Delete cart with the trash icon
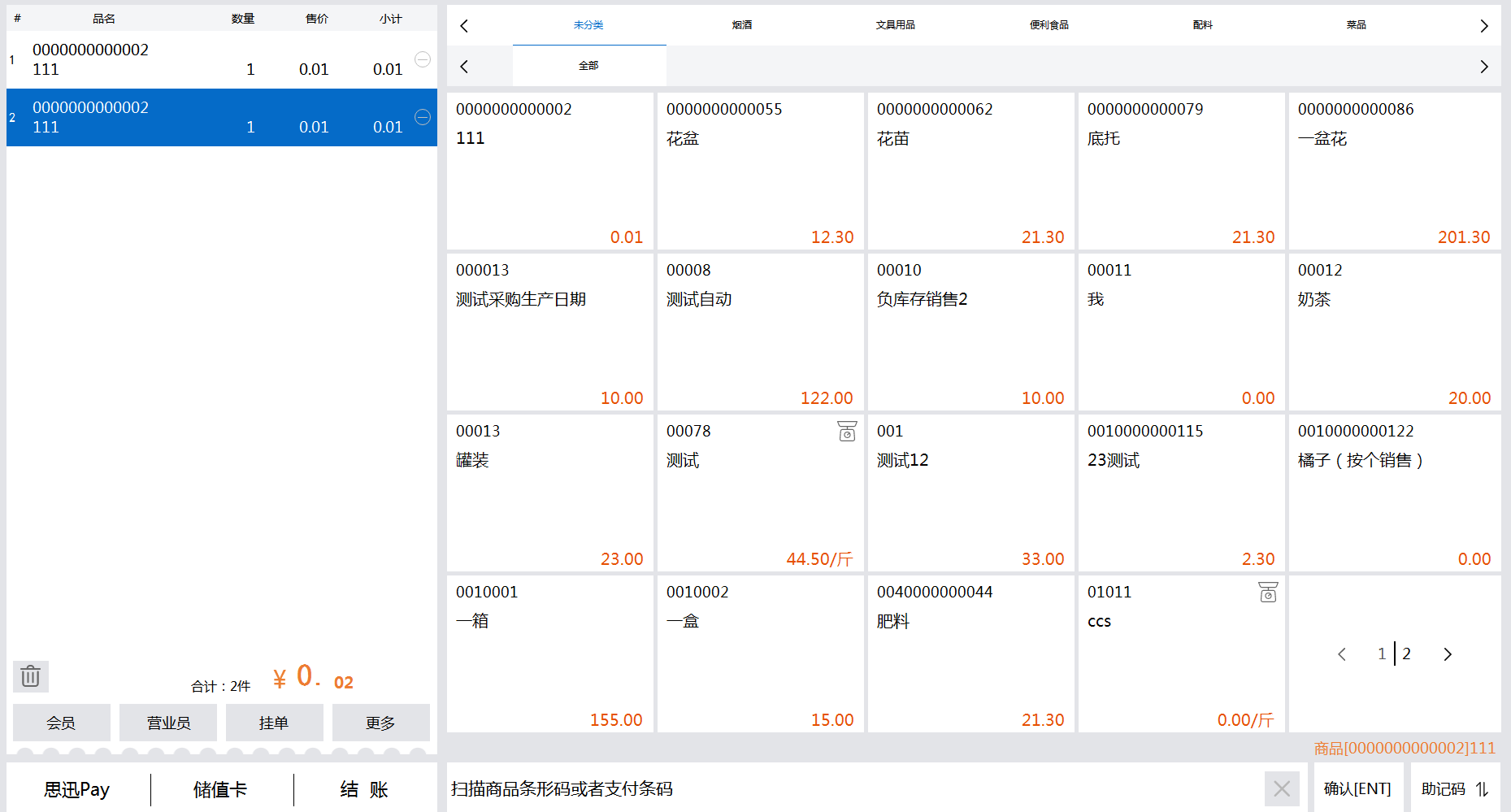This screenshot has height=812, width=1511. click(31, 676)
